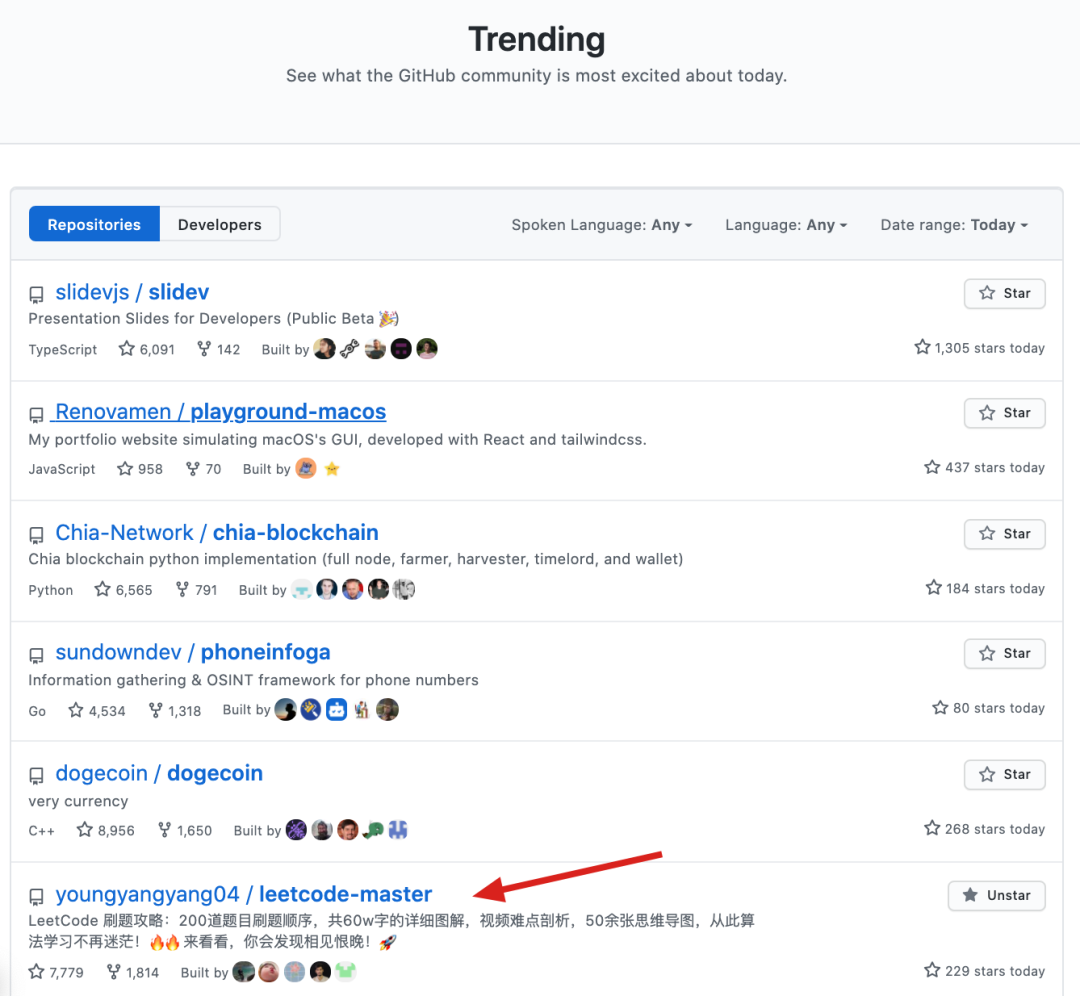Screen dimensions: 1080x996
Task: Click the Python language label
Action: (50, 590)
